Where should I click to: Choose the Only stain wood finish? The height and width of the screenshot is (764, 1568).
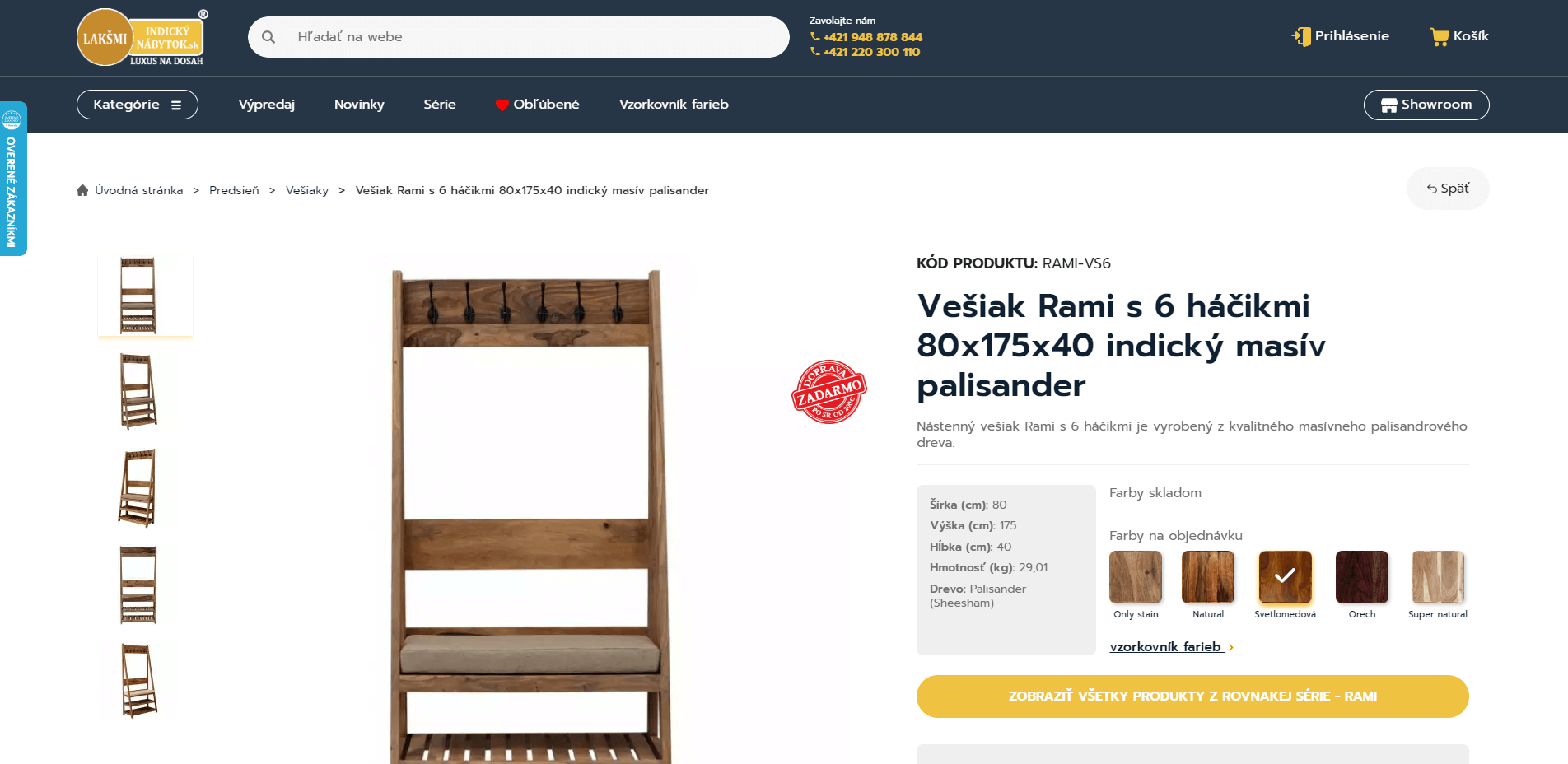(1136, 577)
